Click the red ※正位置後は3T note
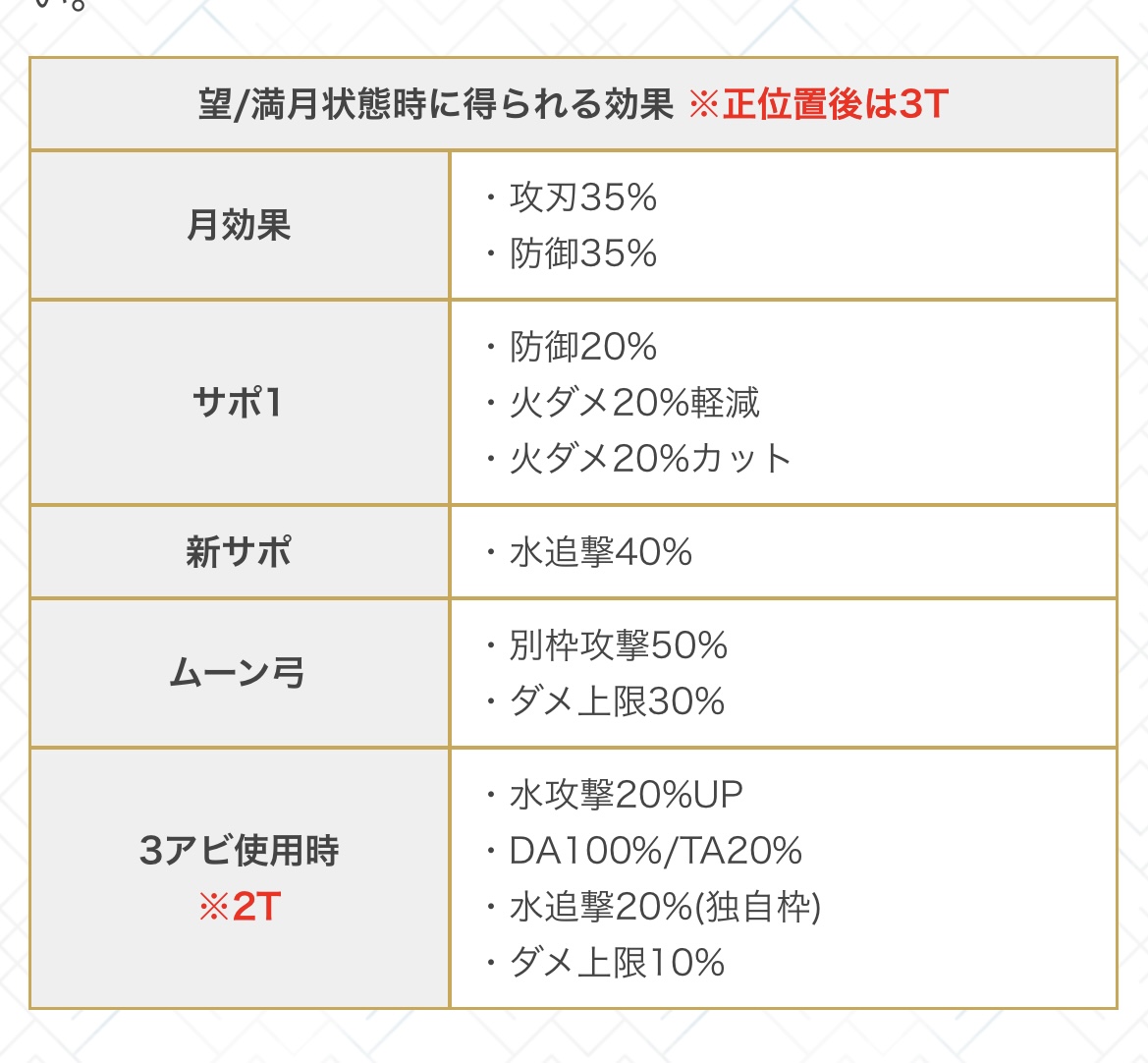Image resolution: width=1148 pixels, height=1063 pixels. click(x=817, y=105)
